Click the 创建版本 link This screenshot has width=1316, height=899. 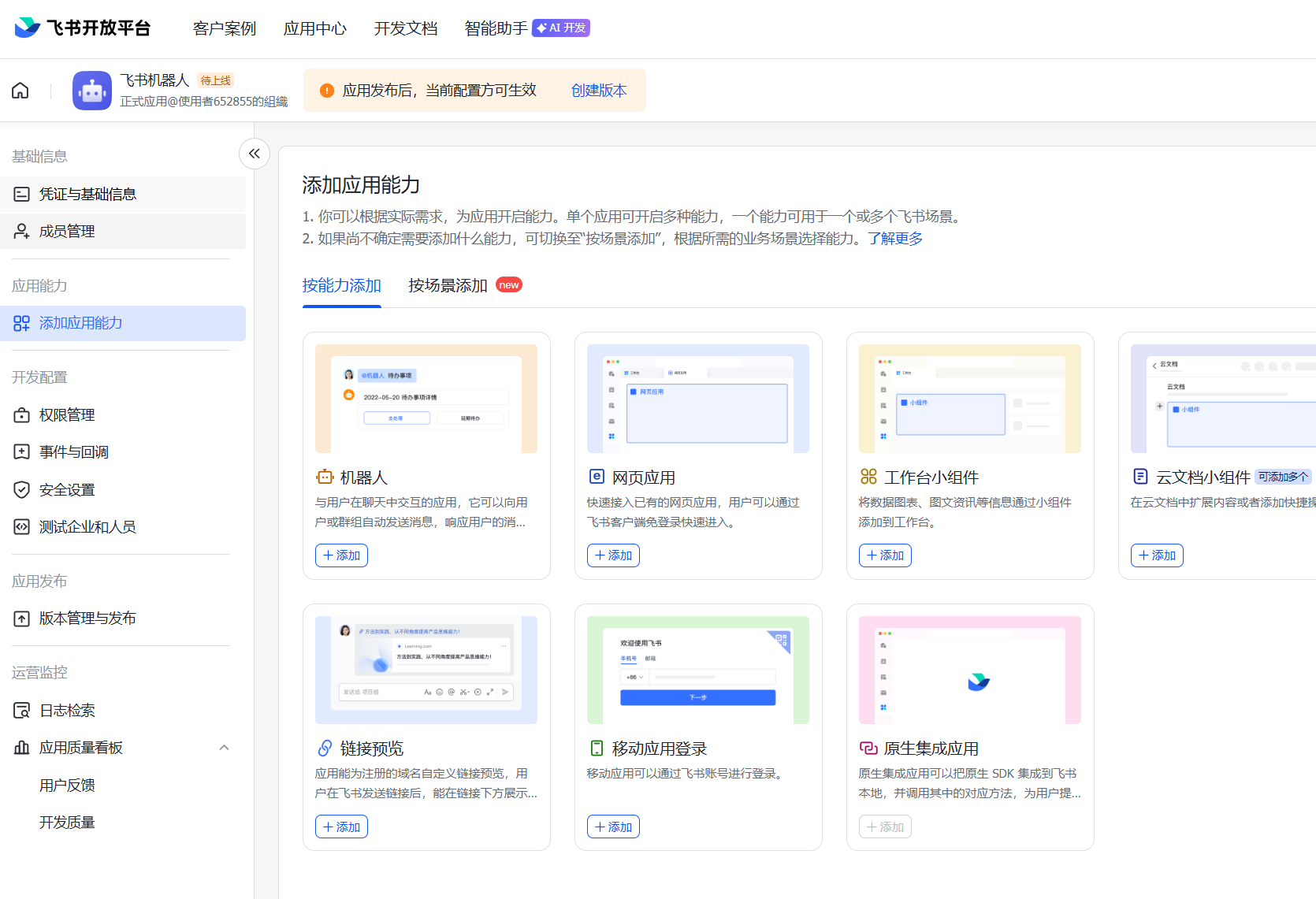click(x=599, y=91)
